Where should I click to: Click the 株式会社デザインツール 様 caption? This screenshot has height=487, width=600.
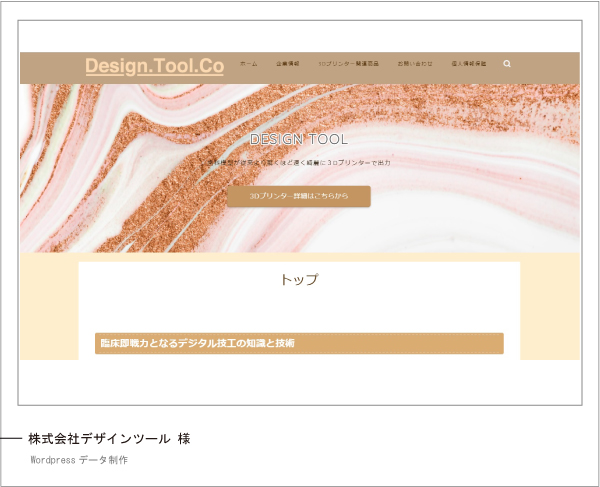tap(108, 439)
